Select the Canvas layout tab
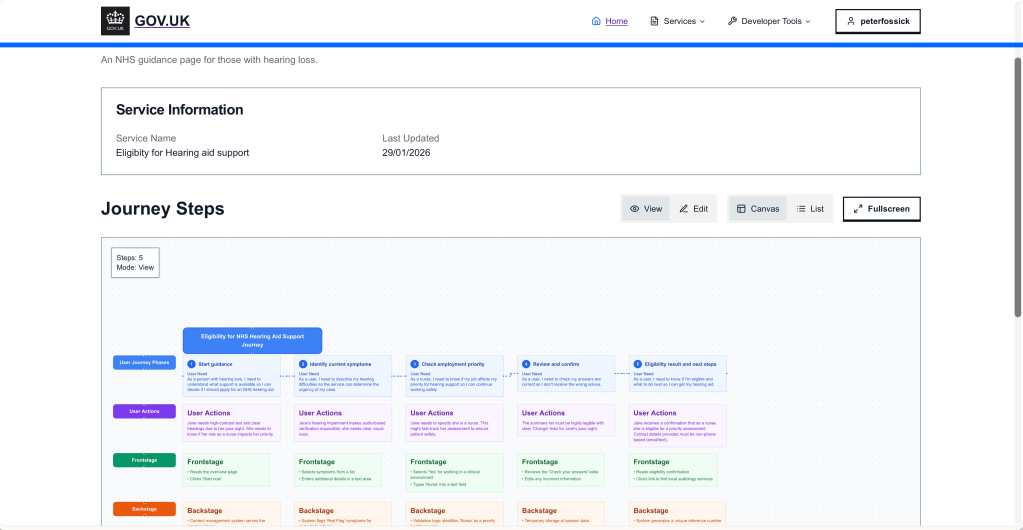Viewport: 1023px width, 530px height. (757, 209)
